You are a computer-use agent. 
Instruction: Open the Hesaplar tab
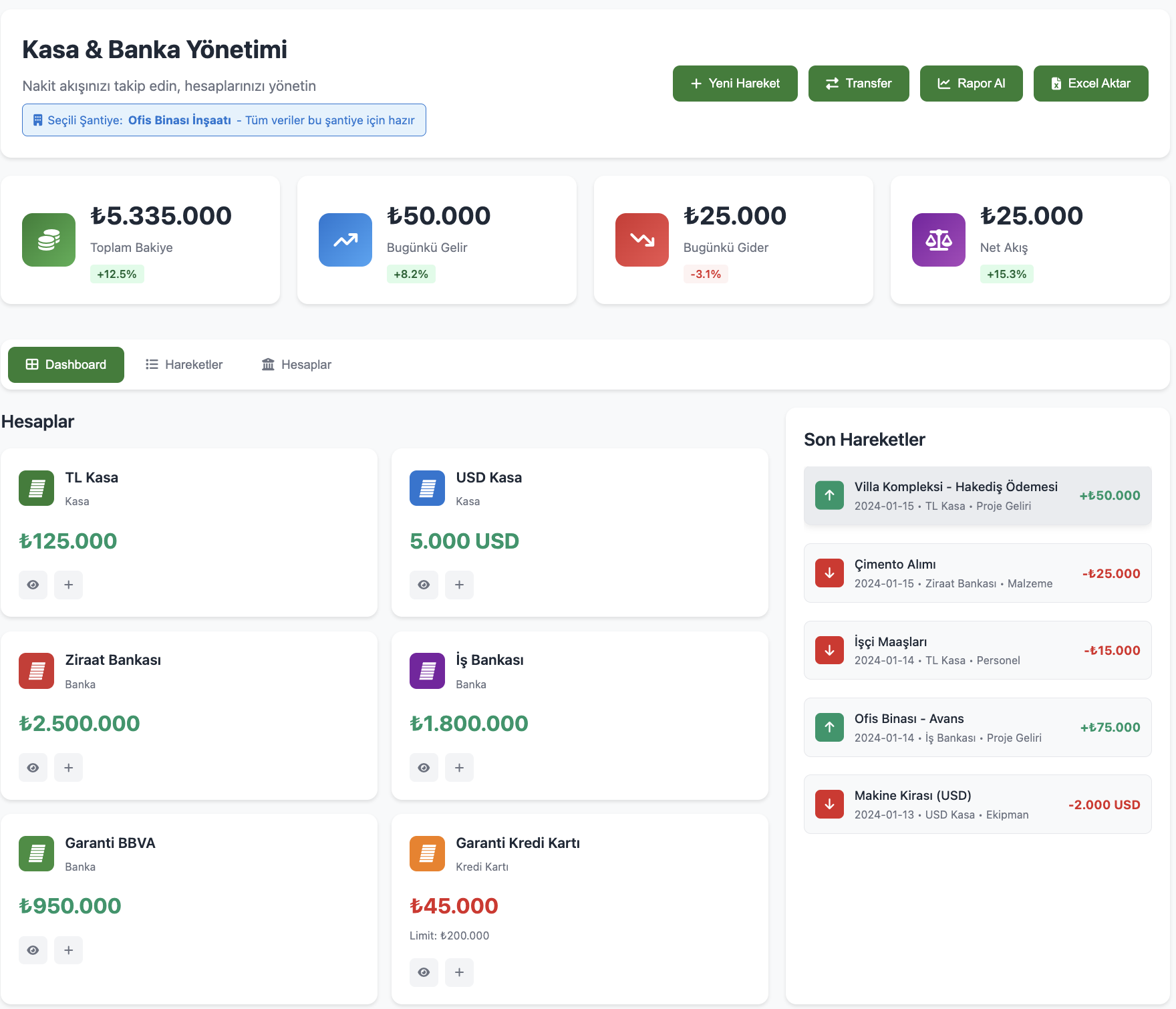tap(297, 365)
